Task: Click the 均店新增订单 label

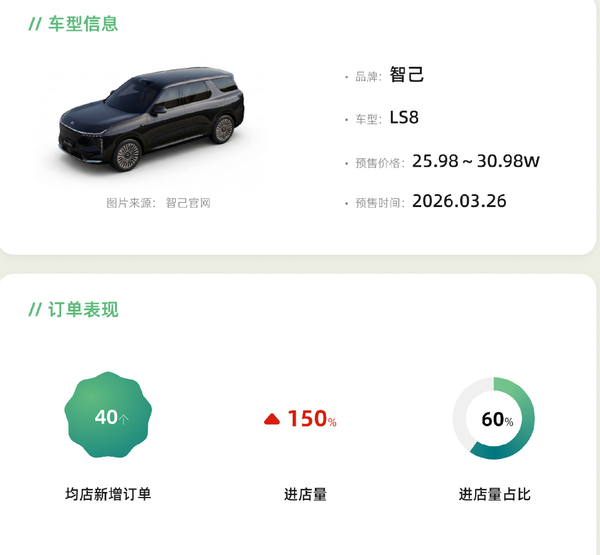Action: 108,494
